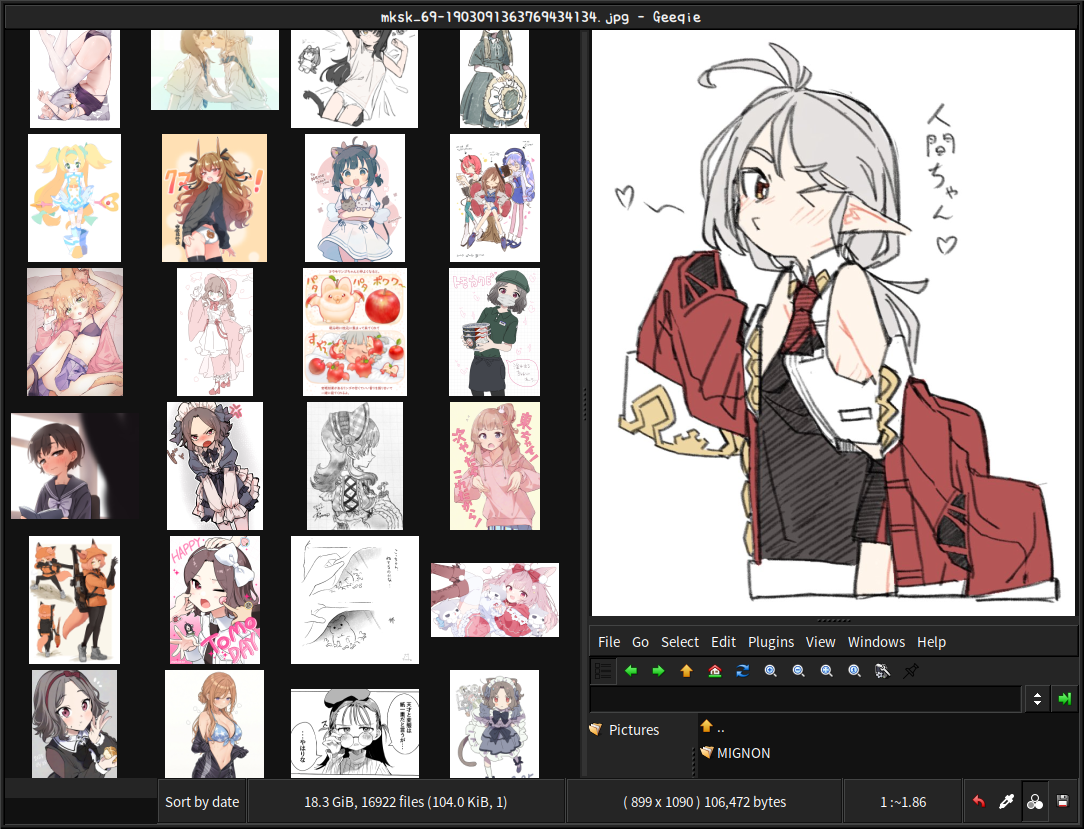Click the Pictures bookmark
The width and height of the screenshot is (1084, 829).
(633, 730)
